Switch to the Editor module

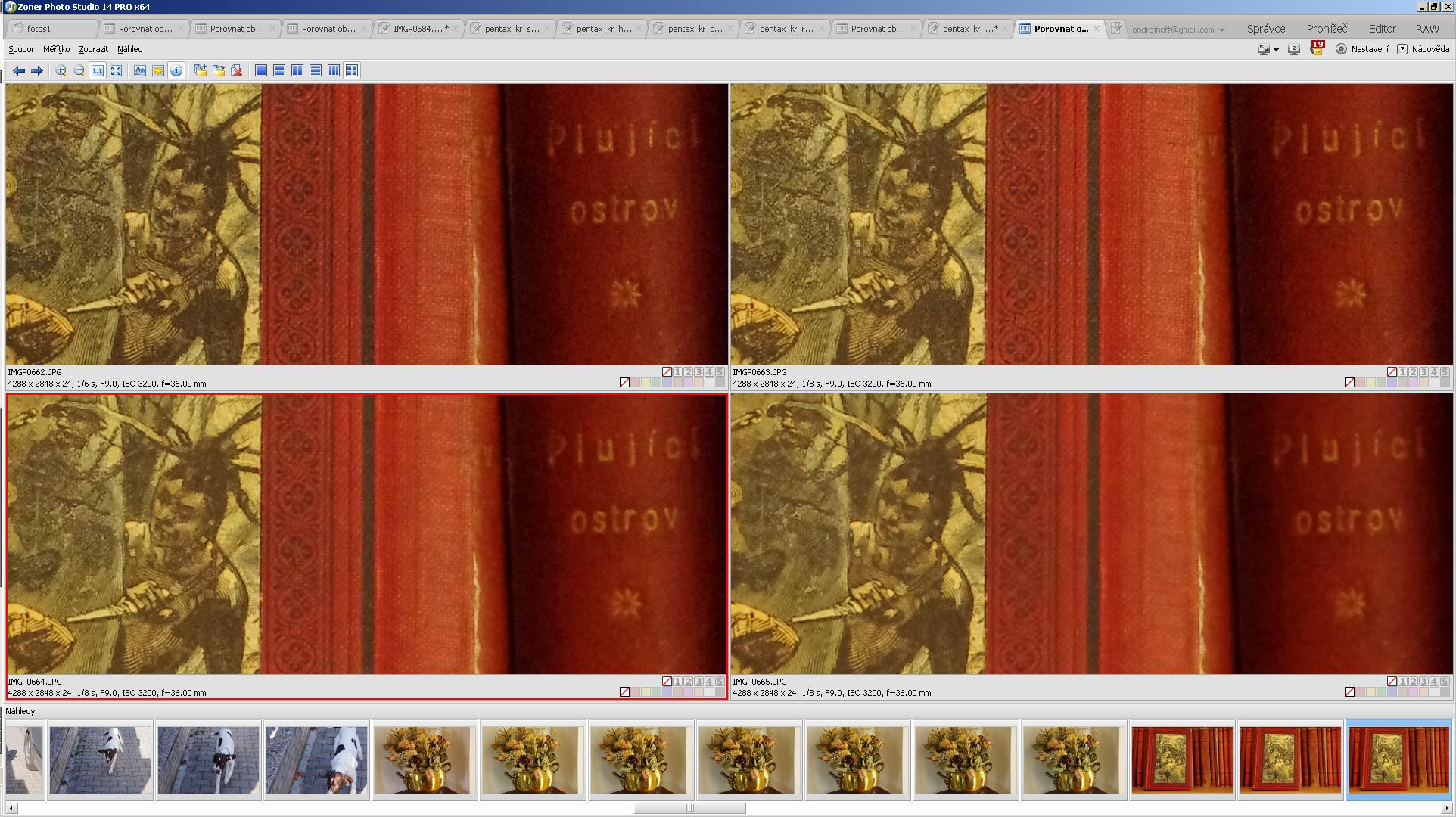pos(1382,29)
